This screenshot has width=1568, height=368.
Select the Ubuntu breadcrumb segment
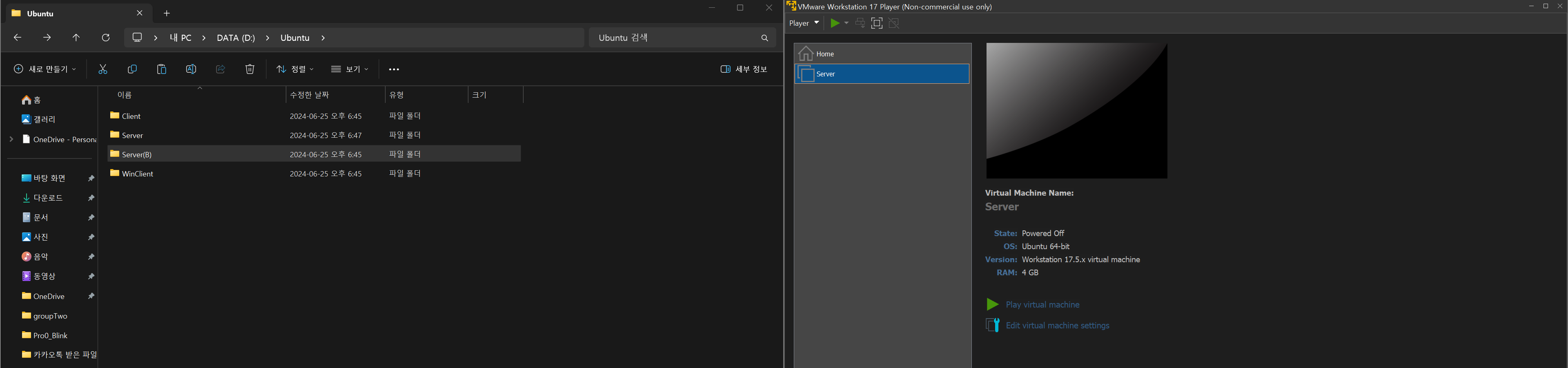[x=295, y=38]
